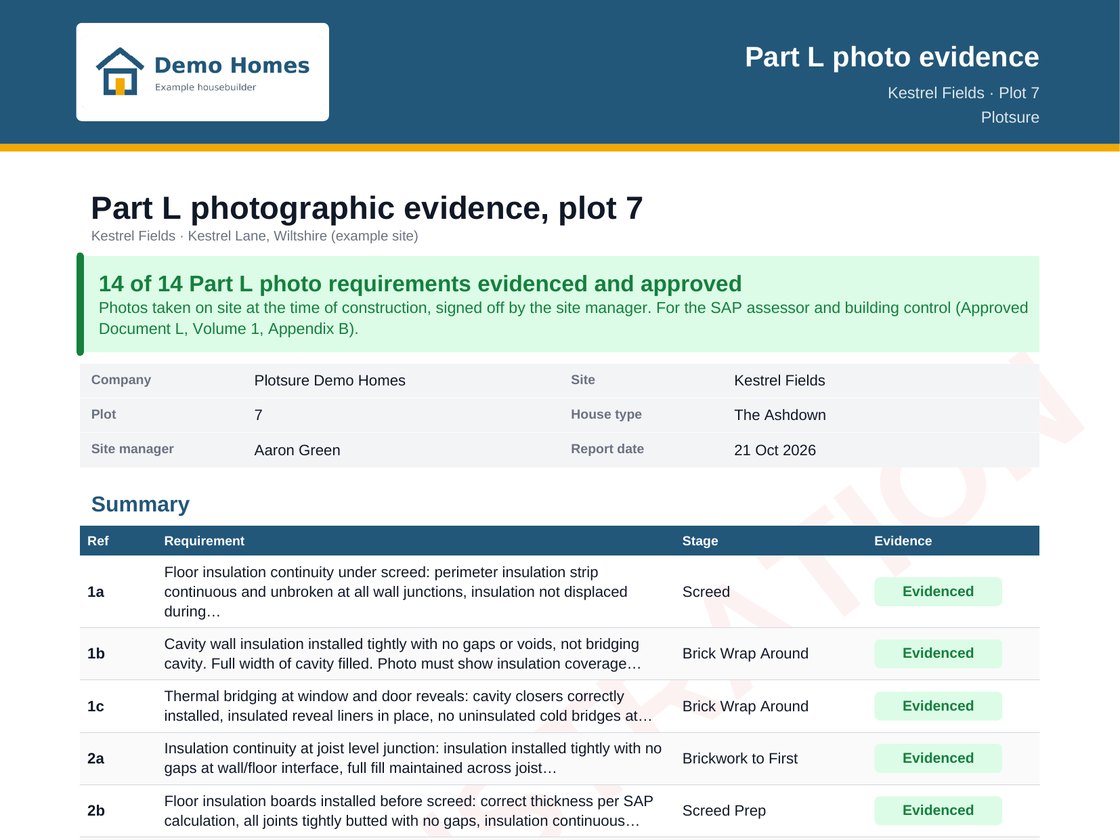
Task: Click 'Thermal bridging at window and door reveals' requirement
Action: [x=409, y=706]
